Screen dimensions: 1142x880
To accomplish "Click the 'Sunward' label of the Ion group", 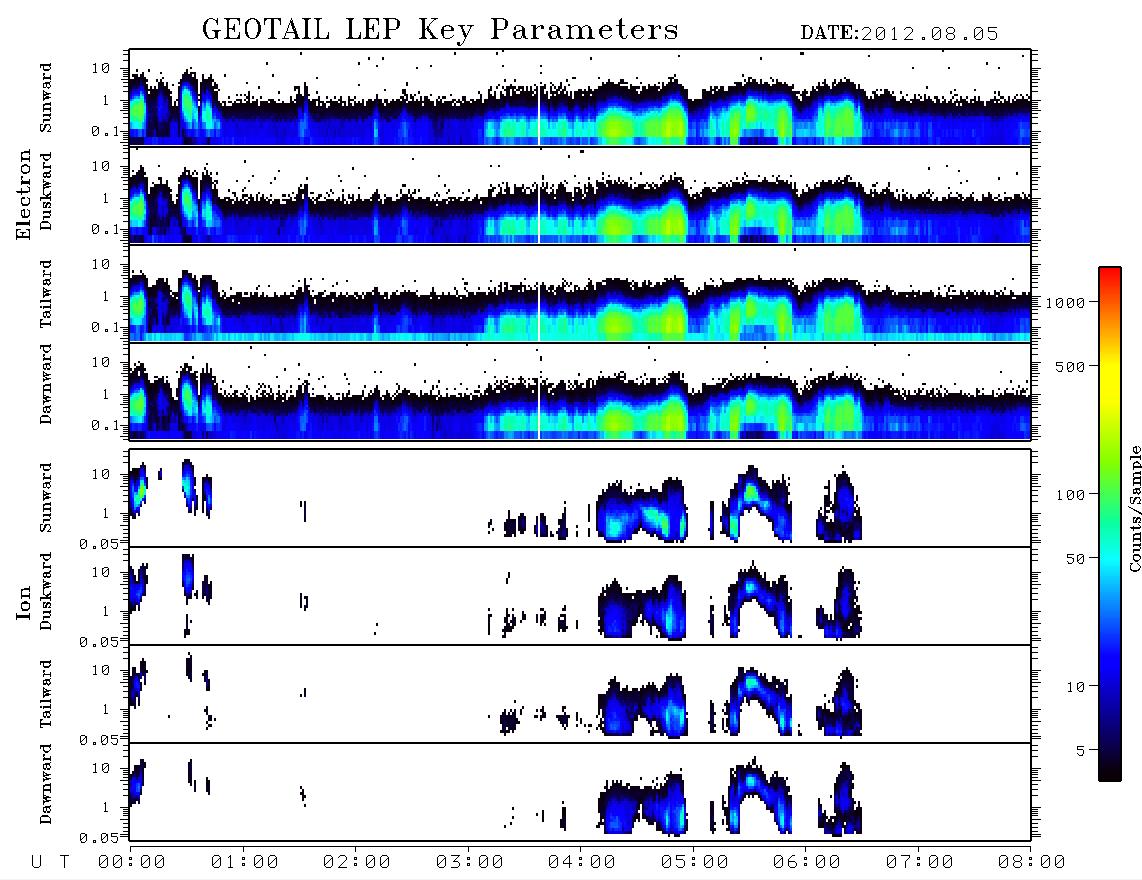I will [46, 498].
